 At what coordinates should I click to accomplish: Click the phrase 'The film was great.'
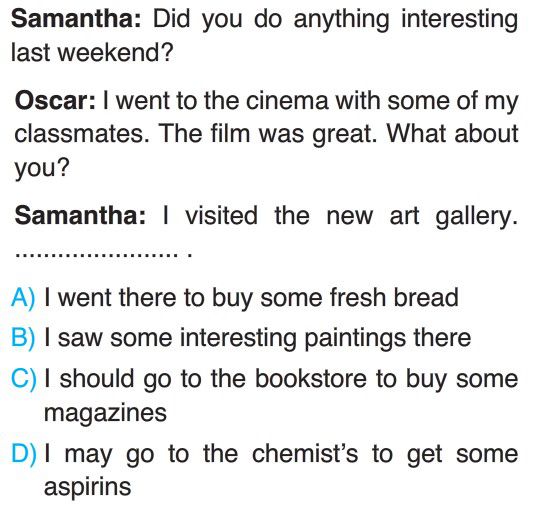268,134
